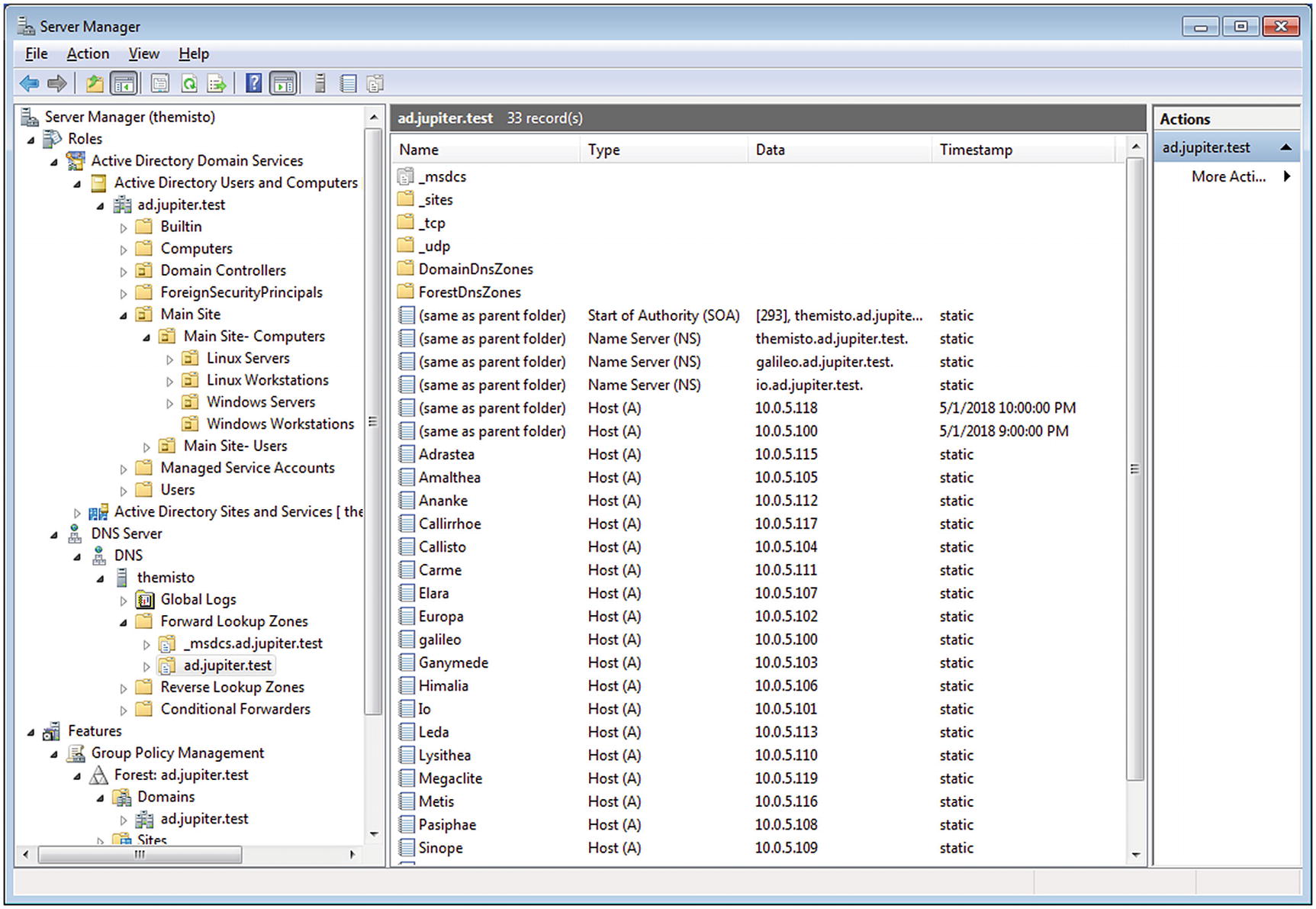Open DomainDnsZones folder icon

[x=406, y=269]
